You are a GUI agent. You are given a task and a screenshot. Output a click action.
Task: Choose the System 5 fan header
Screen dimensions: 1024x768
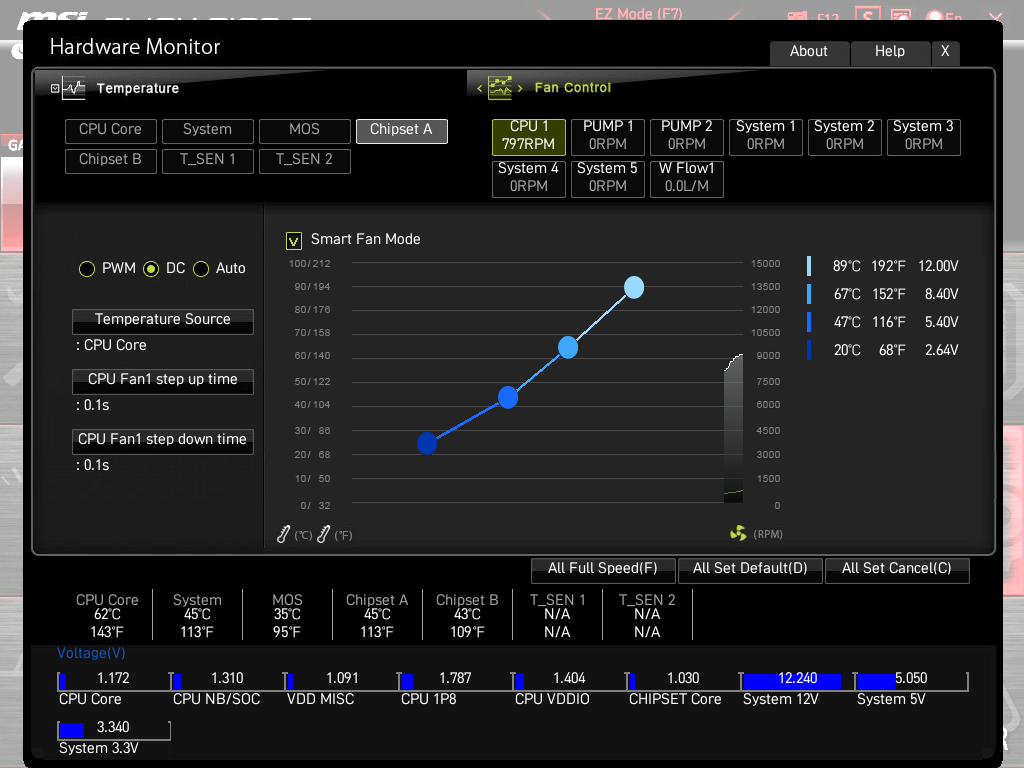(607, 178)
